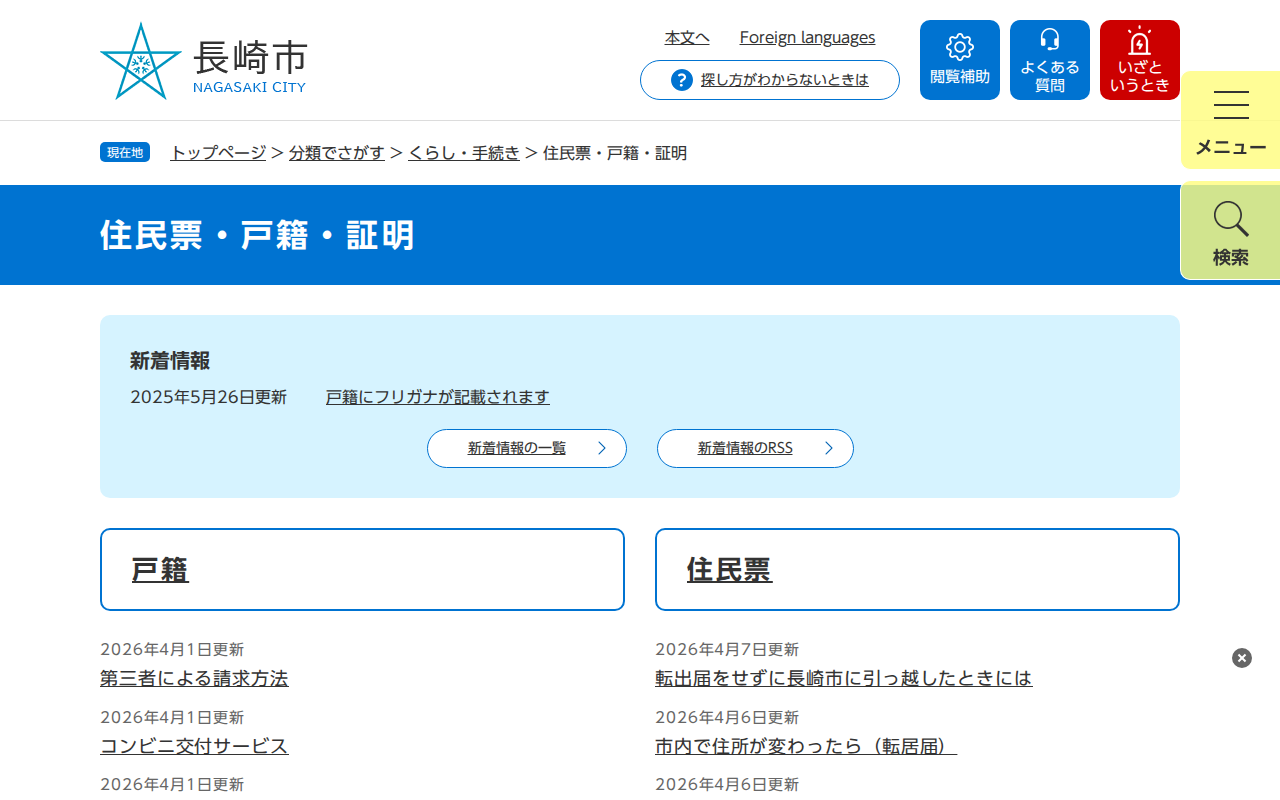Click the NAGASAKI CITY logo text

coord(249,87)
